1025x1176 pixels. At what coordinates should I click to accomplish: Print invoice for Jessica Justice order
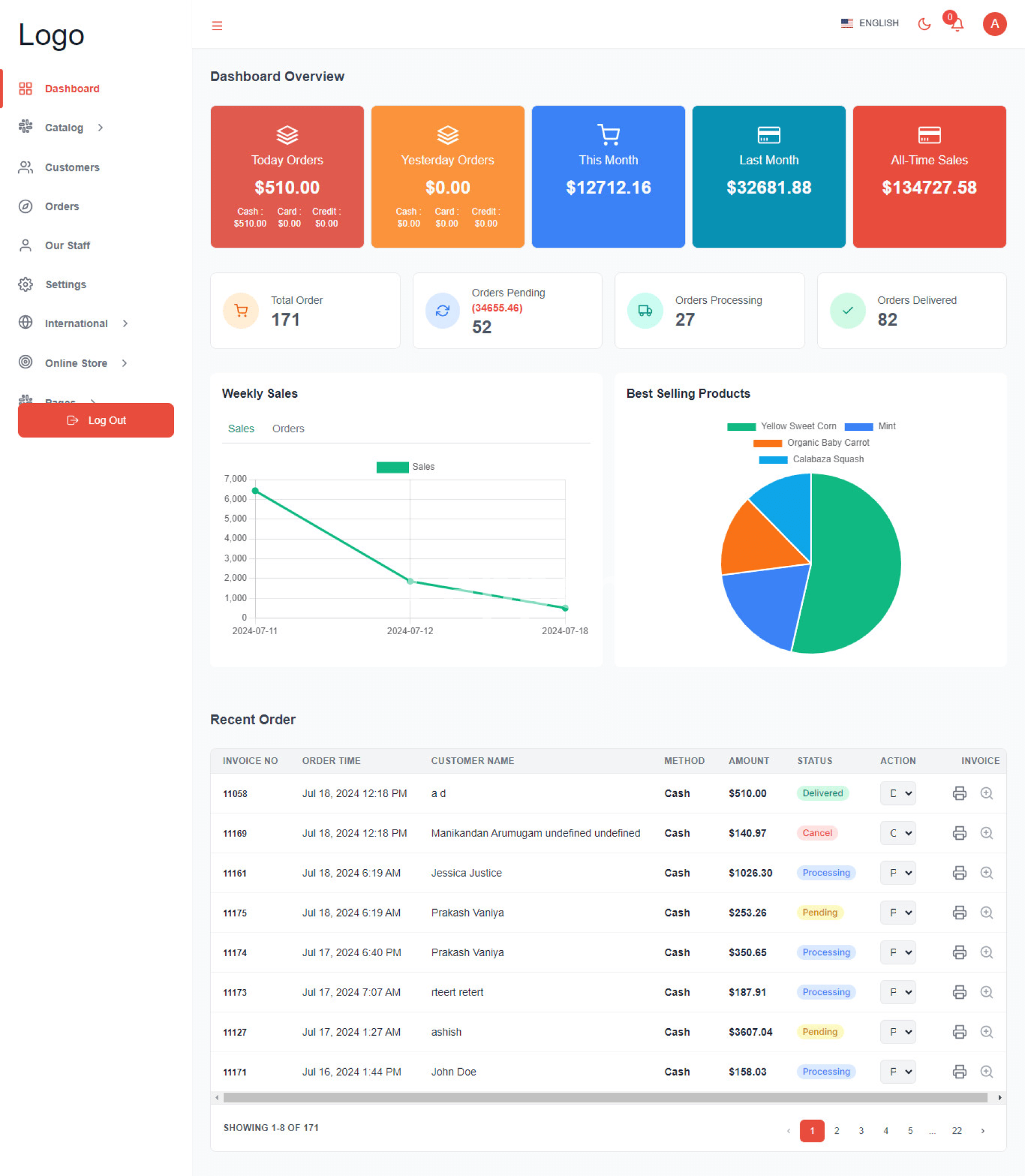tap(959, 873)
